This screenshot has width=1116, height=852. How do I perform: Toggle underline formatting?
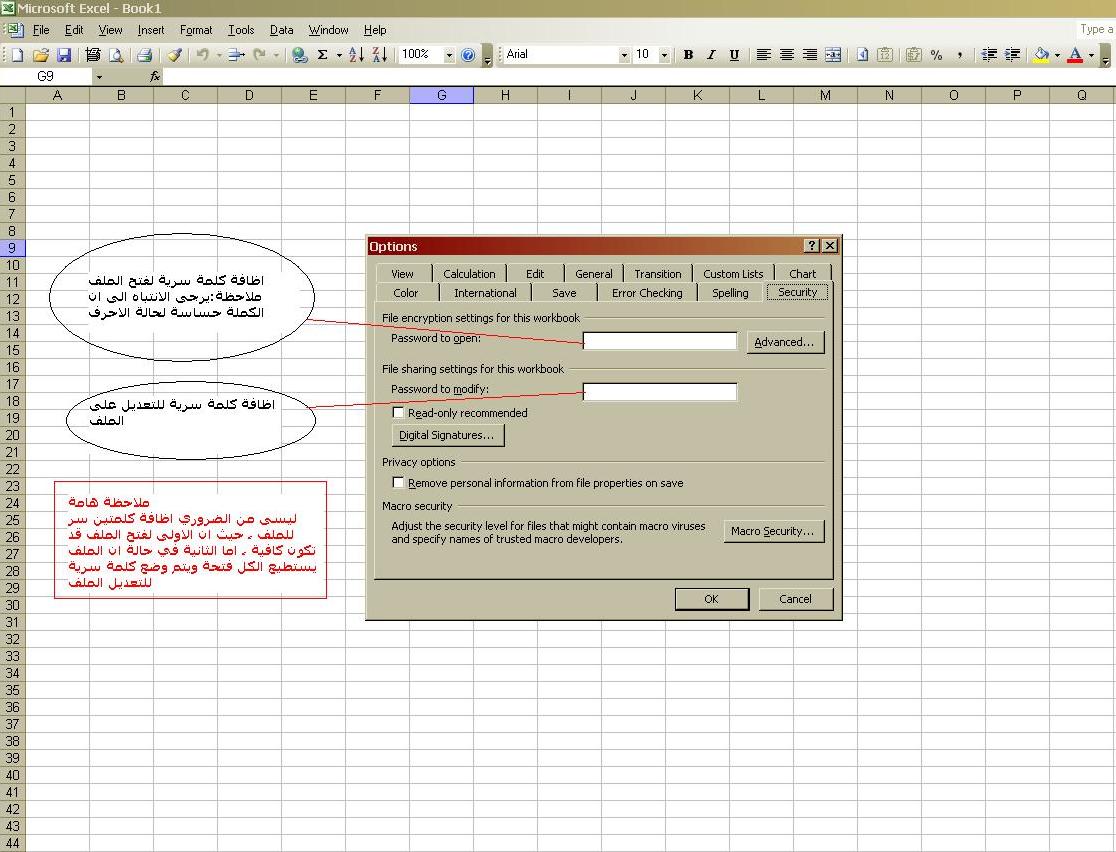(735, 55)
